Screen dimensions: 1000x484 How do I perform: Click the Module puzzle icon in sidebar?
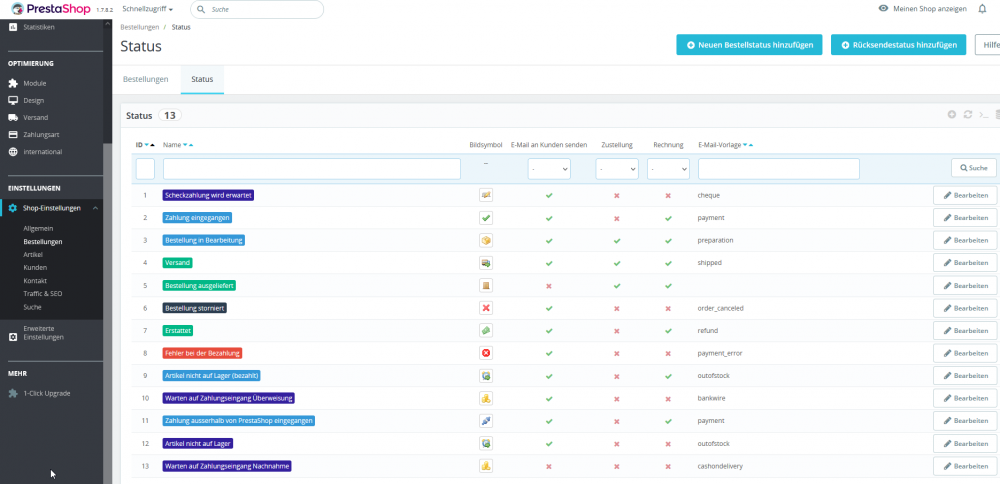13,83
